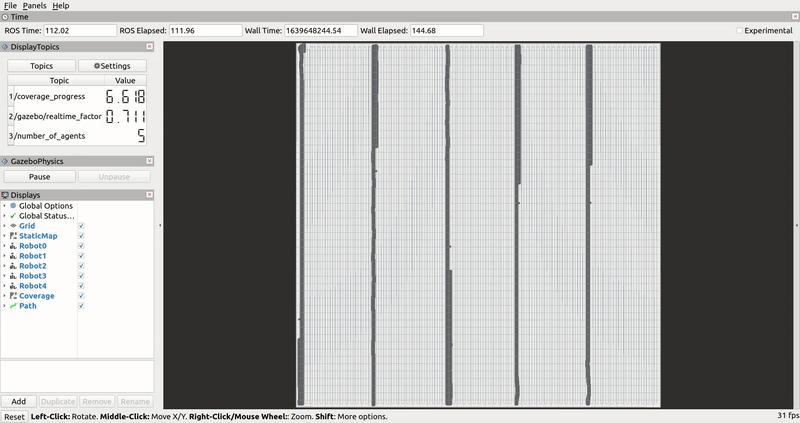Click the ROS Time field
Screen dimensions: 800x423
point(80,31)
